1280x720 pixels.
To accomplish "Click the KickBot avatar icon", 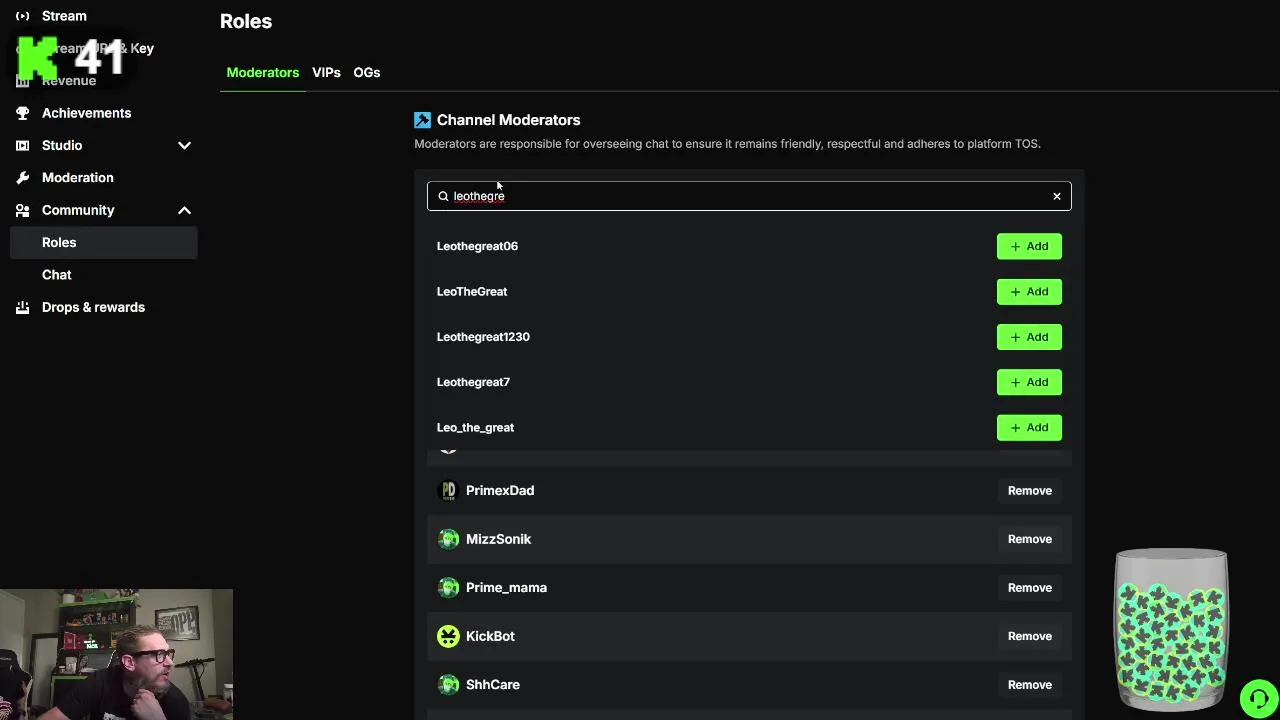I will [x=448, y=636].
